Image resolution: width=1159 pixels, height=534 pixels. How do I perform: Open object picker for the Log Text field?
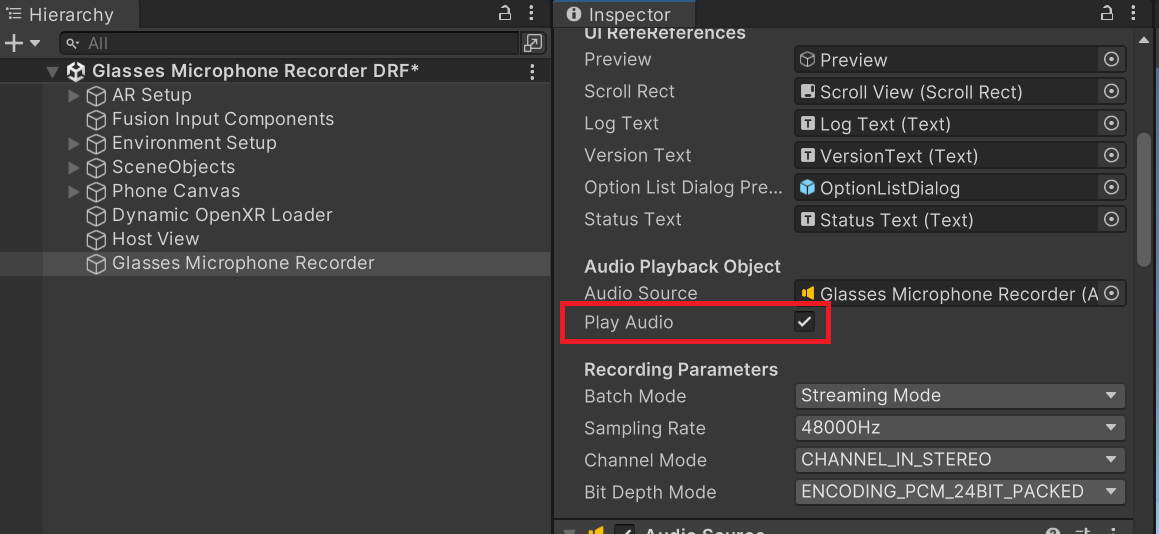pos(1111,124)
